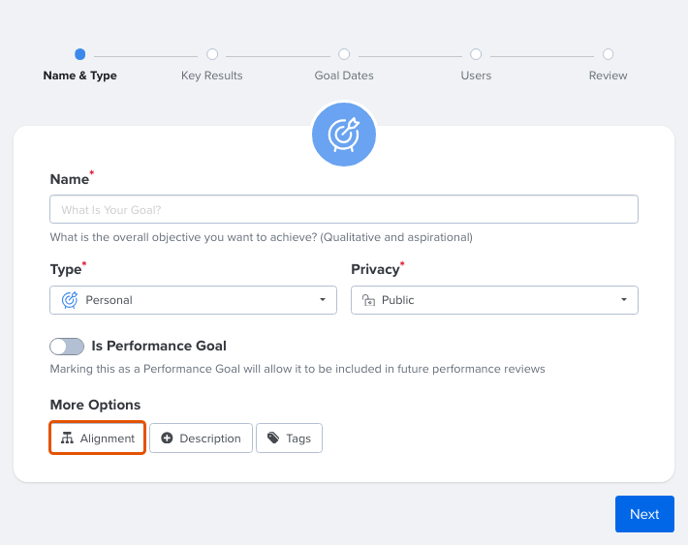Jump to the Review step
The width and height of the screenshot is (688, 545).
pos(608,75)
